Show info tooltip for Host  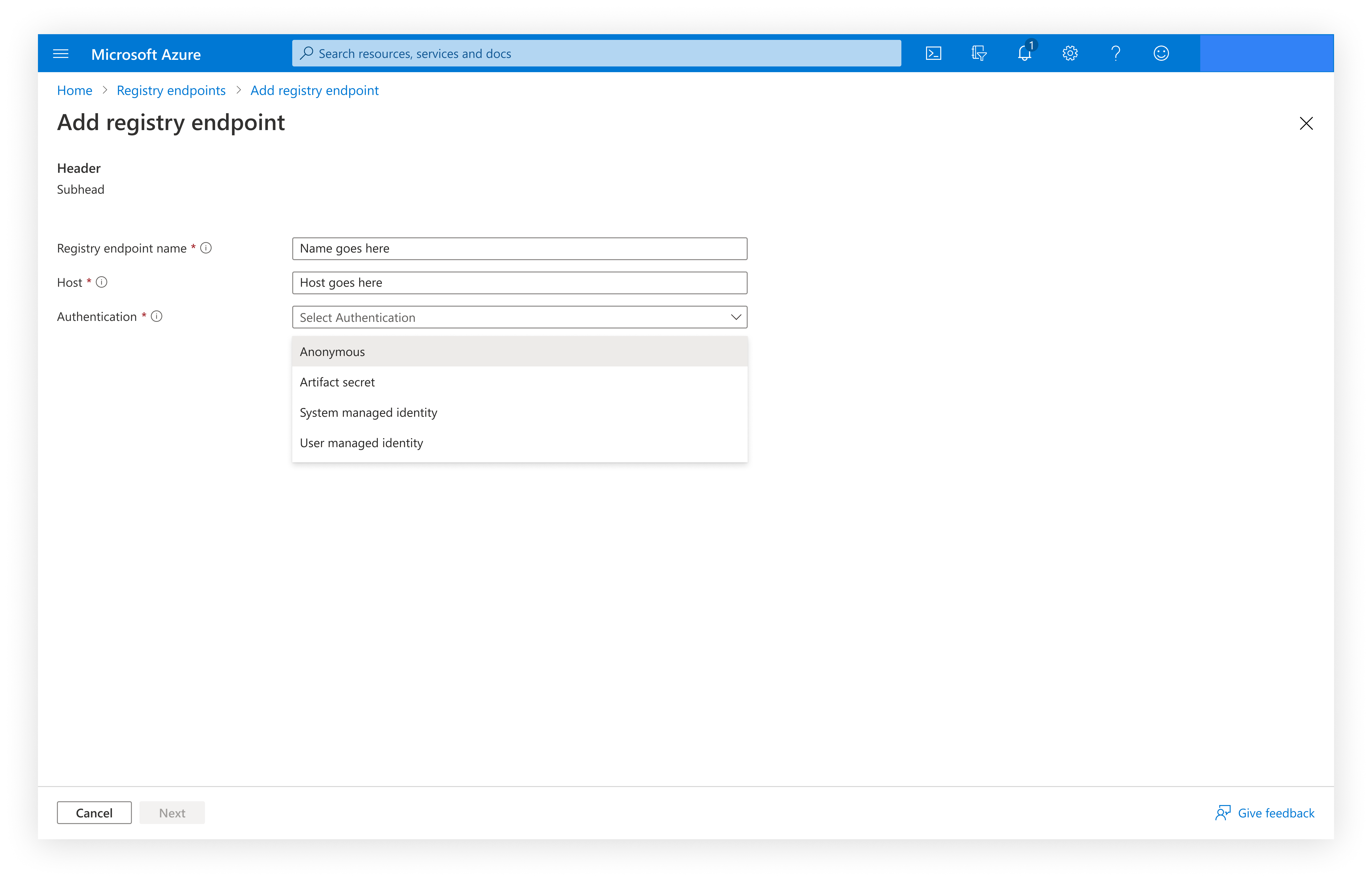pyautogui.click(x=102, y=282)
